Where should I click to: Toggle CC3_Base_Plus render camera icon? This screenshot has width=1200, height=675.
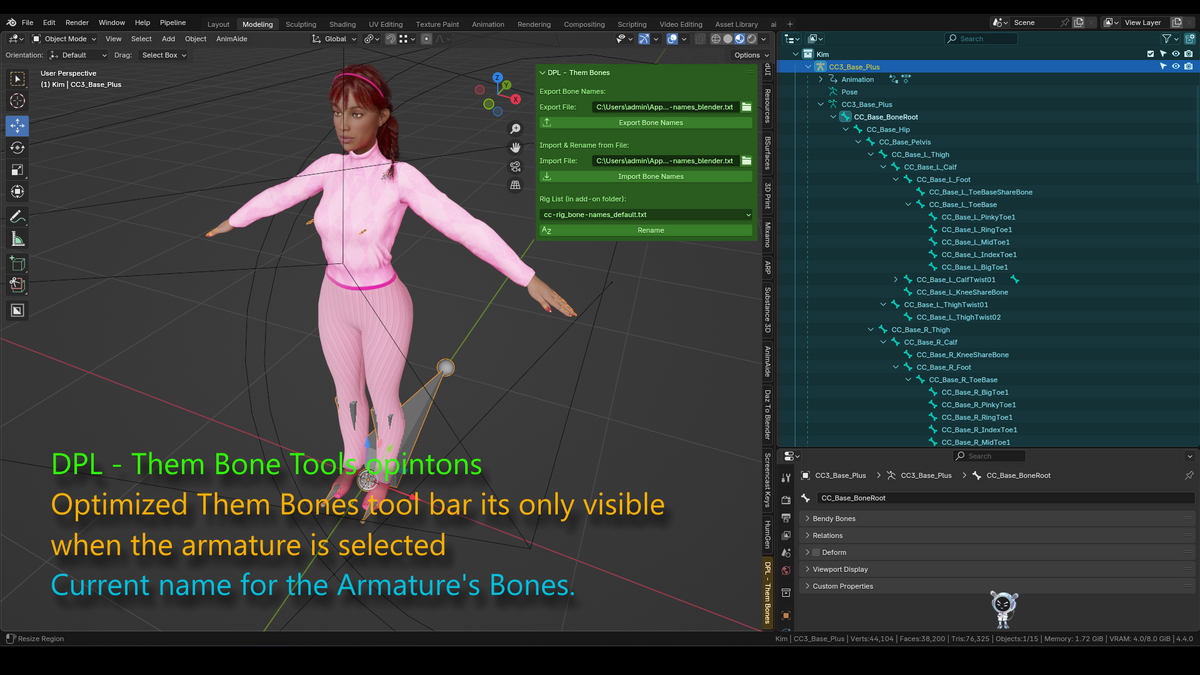click(1188, 67)
